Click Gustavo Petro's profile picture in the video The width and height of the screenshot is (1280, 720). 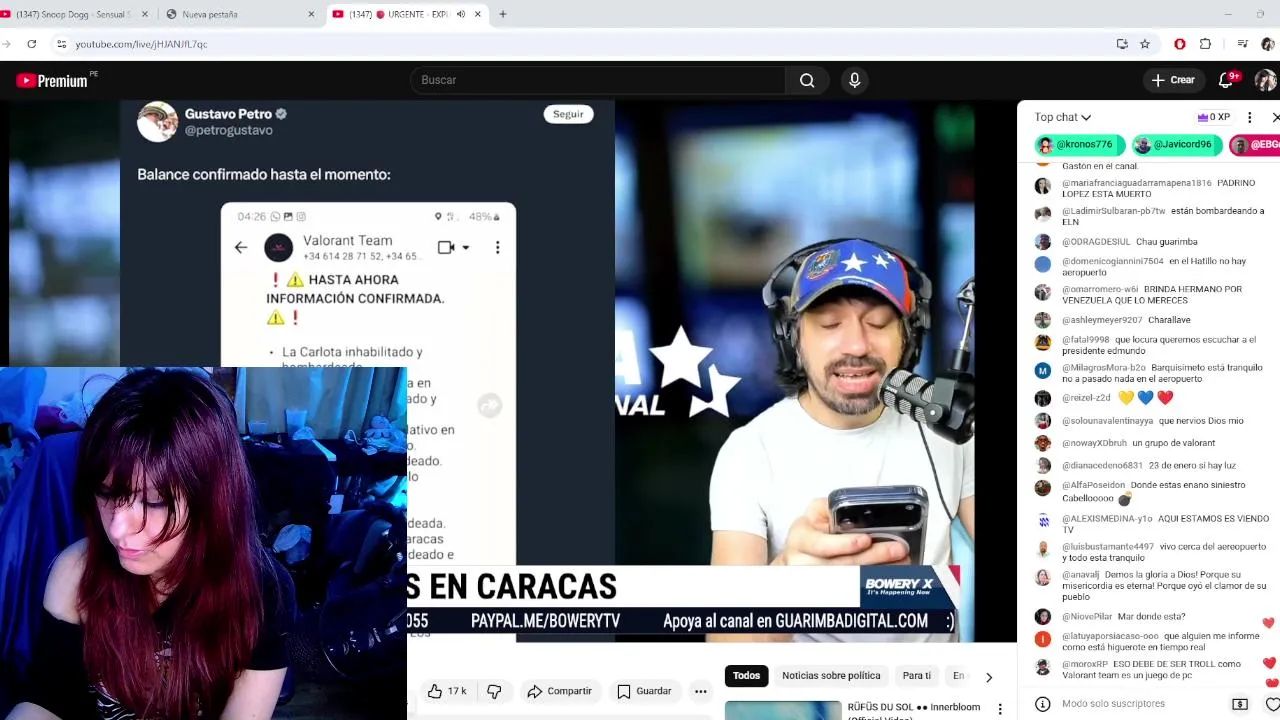pos(157,122)
